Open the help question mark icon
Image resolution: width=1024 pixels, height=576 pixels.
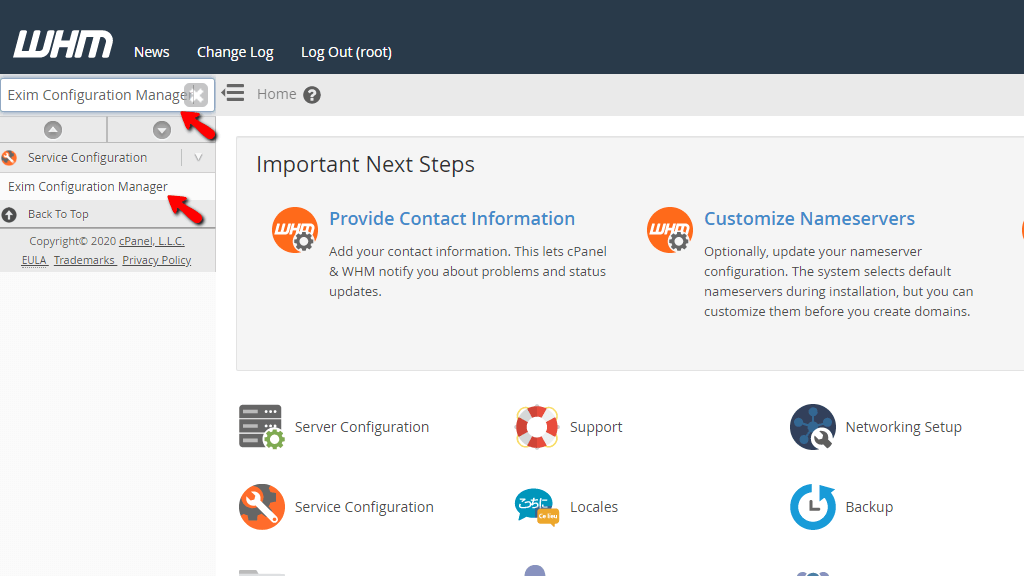tap(312, 95)
